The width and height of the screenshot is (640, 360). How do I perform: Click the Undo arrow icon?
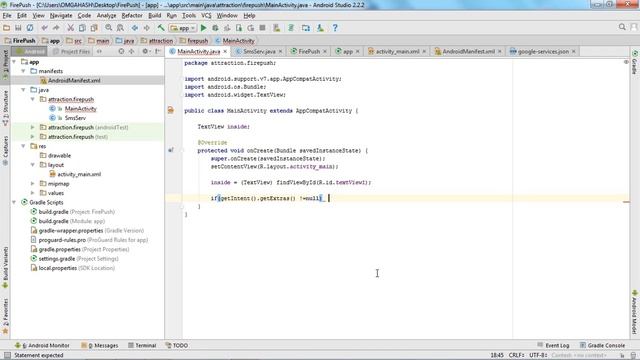coord(44,28)
